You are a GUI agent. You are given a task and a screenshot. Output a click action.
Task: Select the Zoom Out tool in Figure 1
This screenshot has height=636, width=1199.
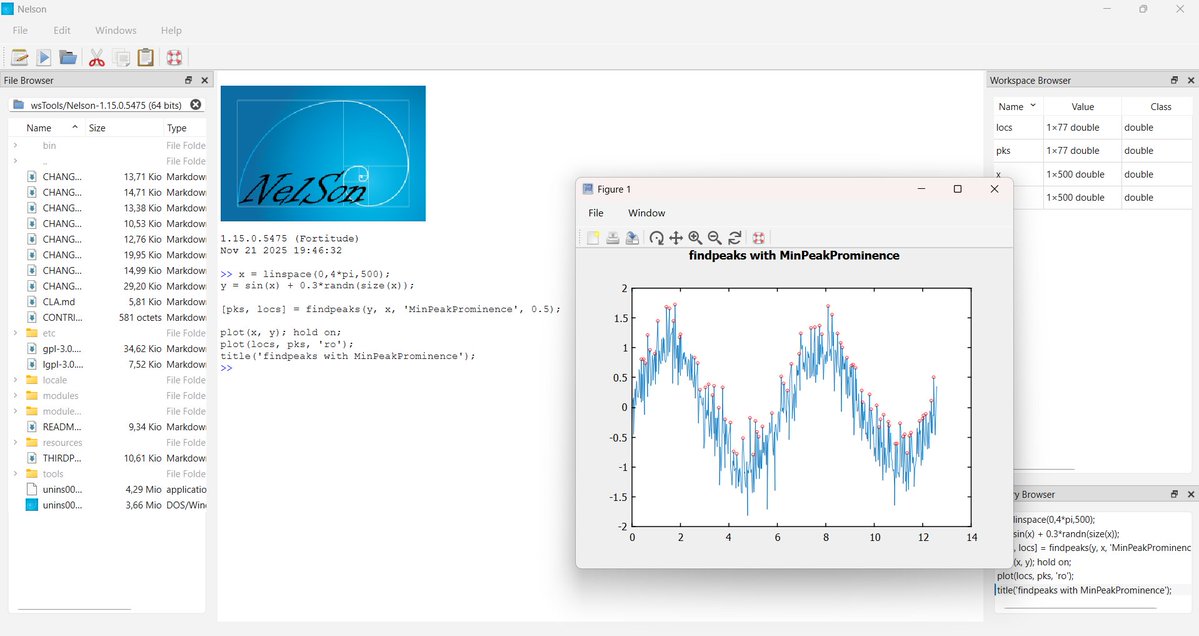click(x=714, y=238)
